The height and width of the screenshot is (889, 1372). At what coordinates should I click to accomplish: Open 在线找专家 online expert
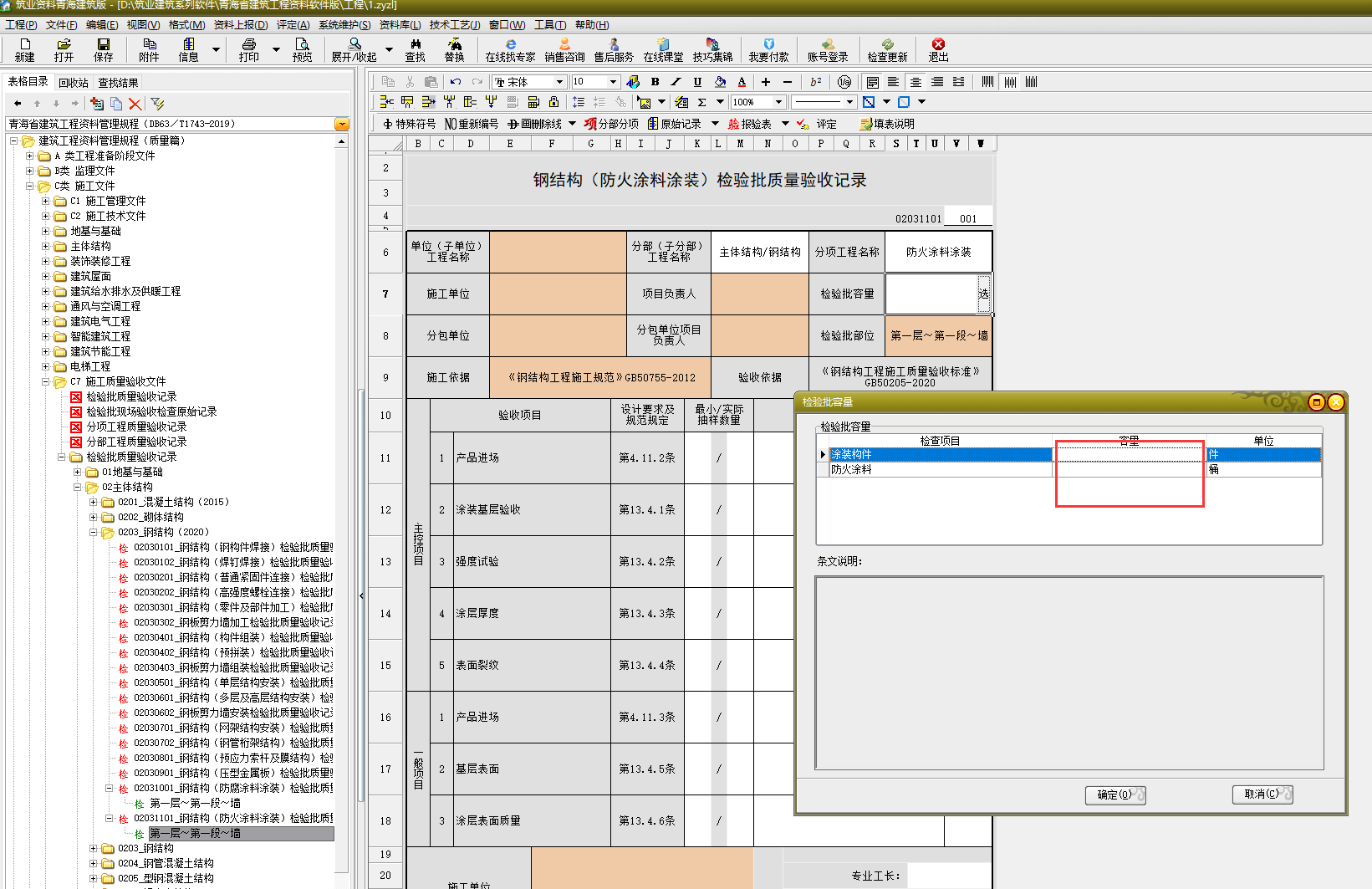[511, 50]
